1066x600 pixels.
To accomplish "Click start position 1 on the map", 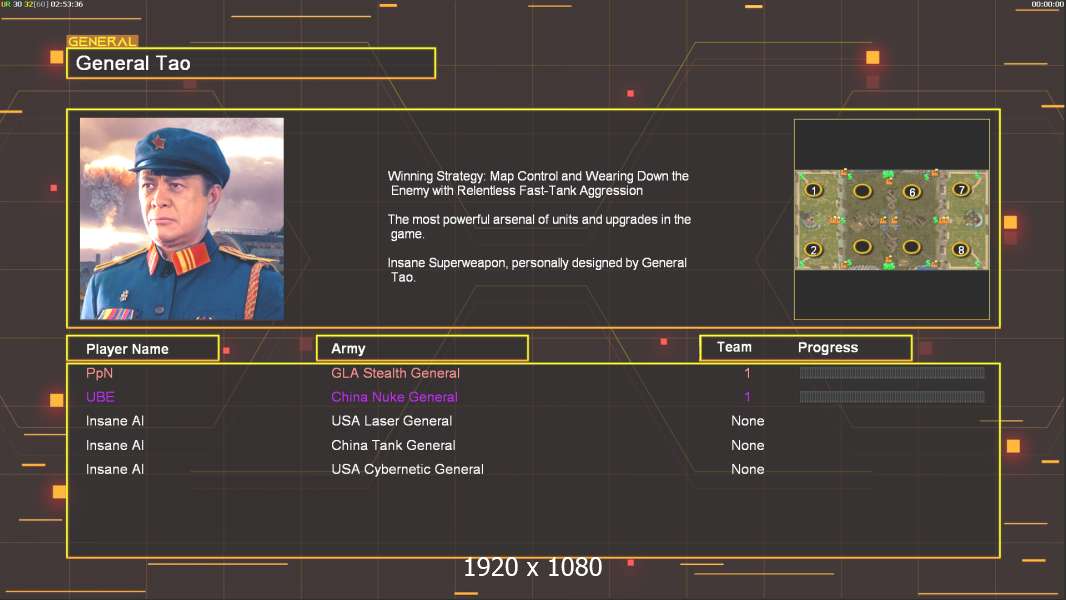I will coord(813,191).
